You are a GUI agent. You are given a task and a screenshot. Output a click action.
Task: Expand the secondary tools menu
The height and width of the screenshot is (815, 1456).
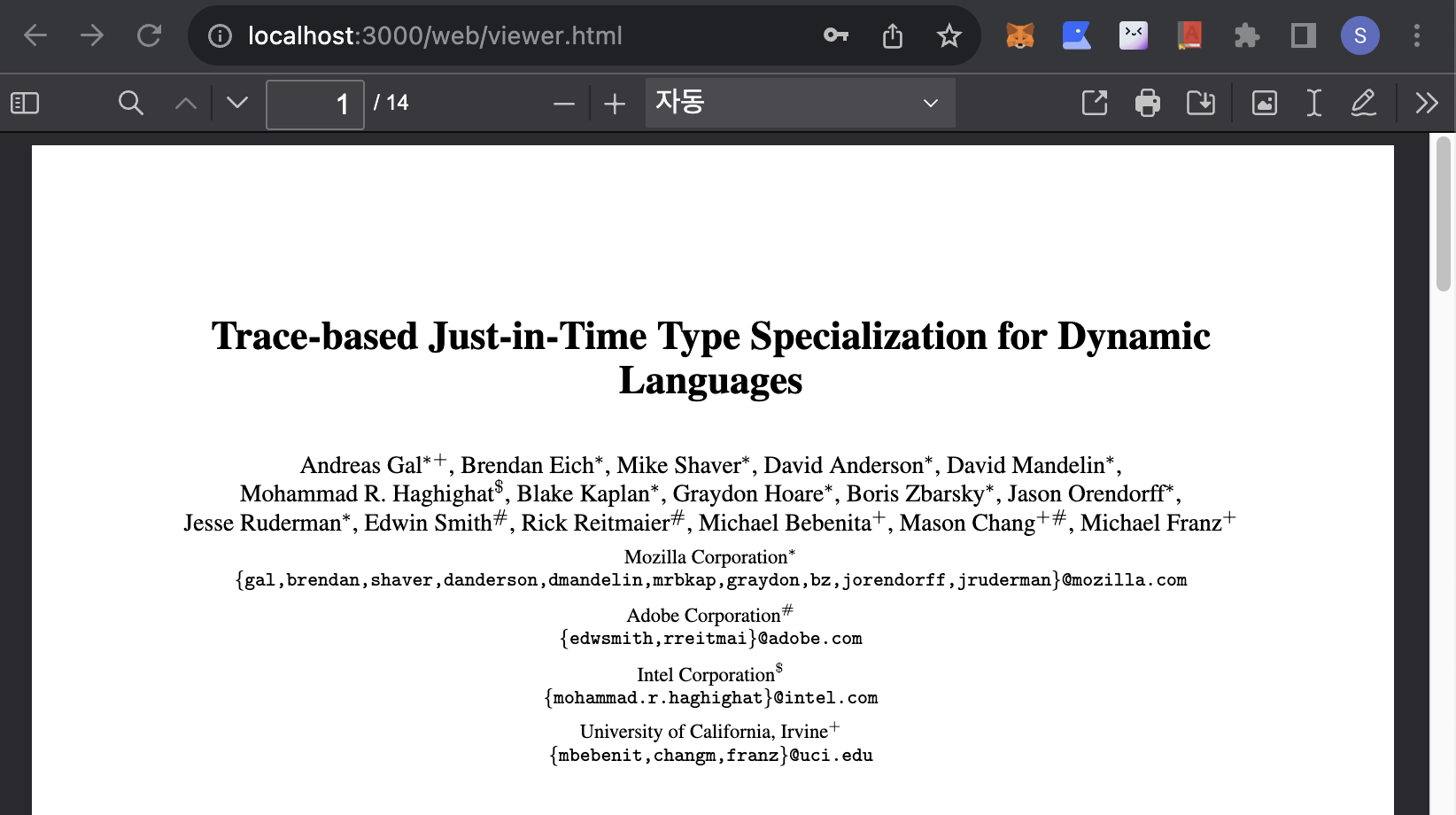pos(1426,103)
